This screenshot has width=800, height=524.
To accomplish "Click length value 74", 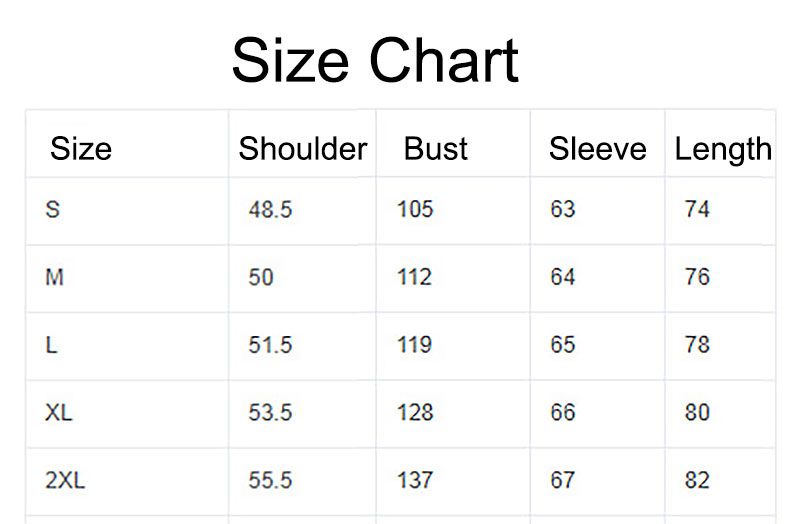I will tap(697, 210).
